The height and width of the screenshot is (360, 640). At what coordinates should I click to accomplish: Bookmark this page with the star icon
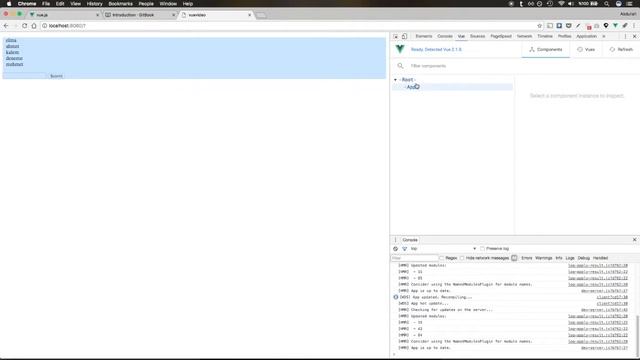point(539,26)
